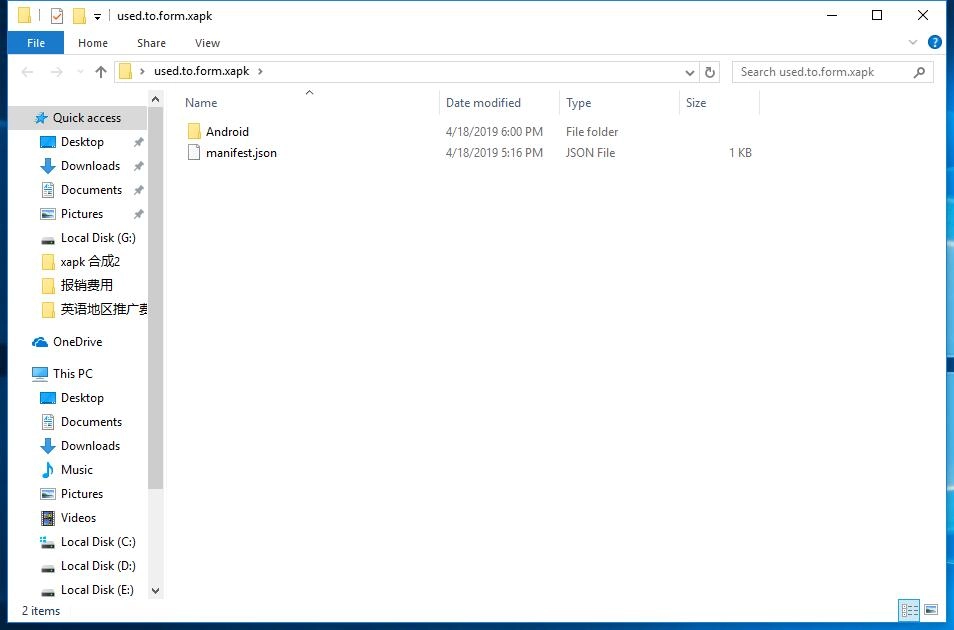Open the address bar history dropdown
The height and width of the screenshot is (630, 954).
tap(690, 72)
